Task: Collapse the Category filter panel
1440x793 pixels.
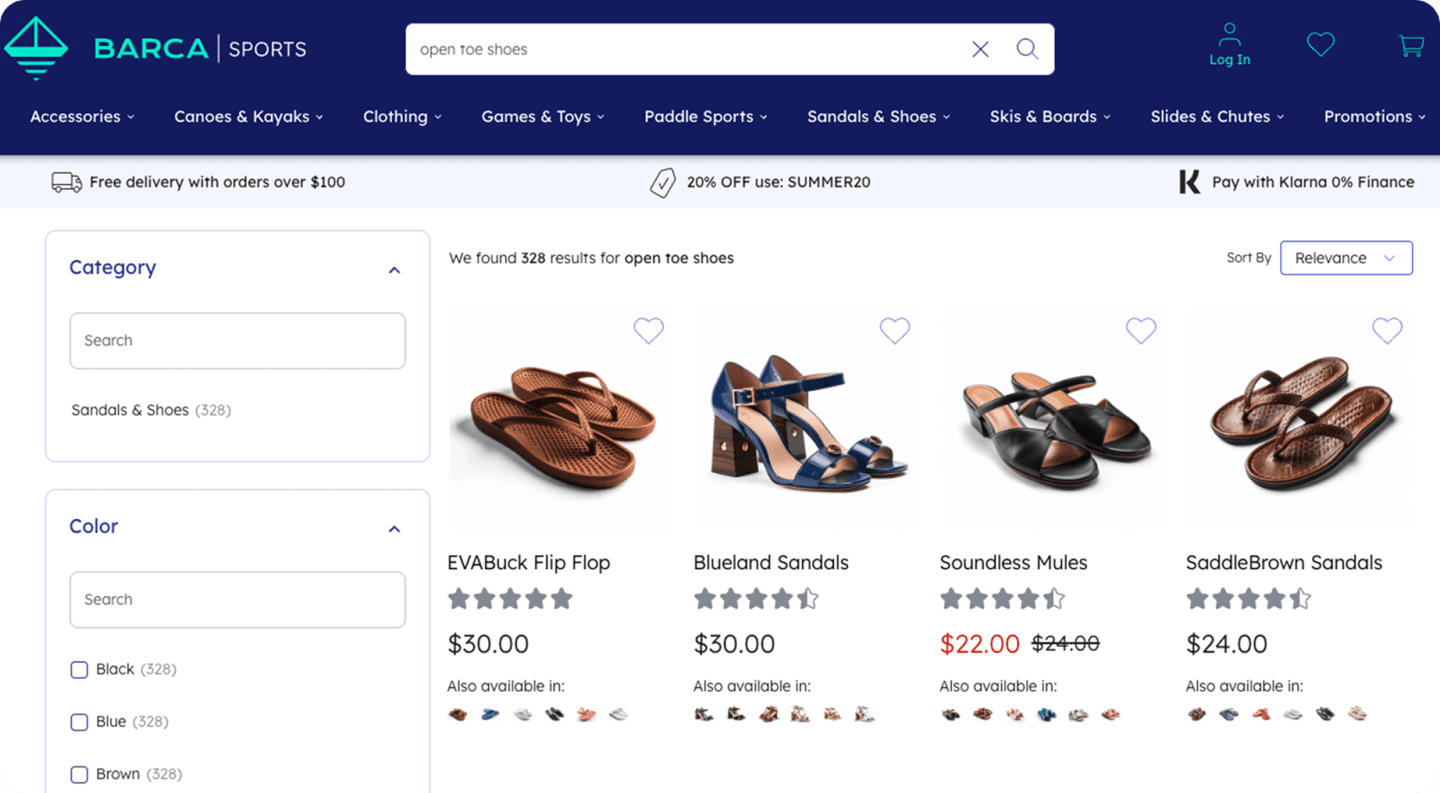Action: [x=394, y=270]
